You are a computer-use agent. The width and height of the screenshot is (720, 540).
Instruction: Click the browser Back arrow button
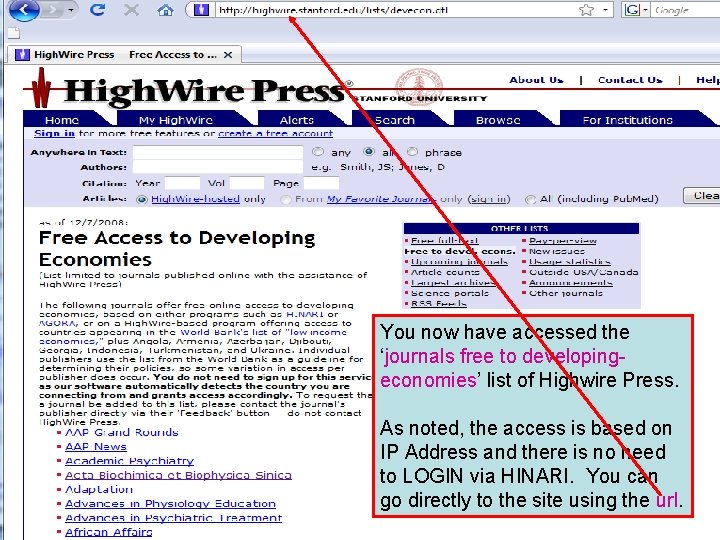(24, 10)
